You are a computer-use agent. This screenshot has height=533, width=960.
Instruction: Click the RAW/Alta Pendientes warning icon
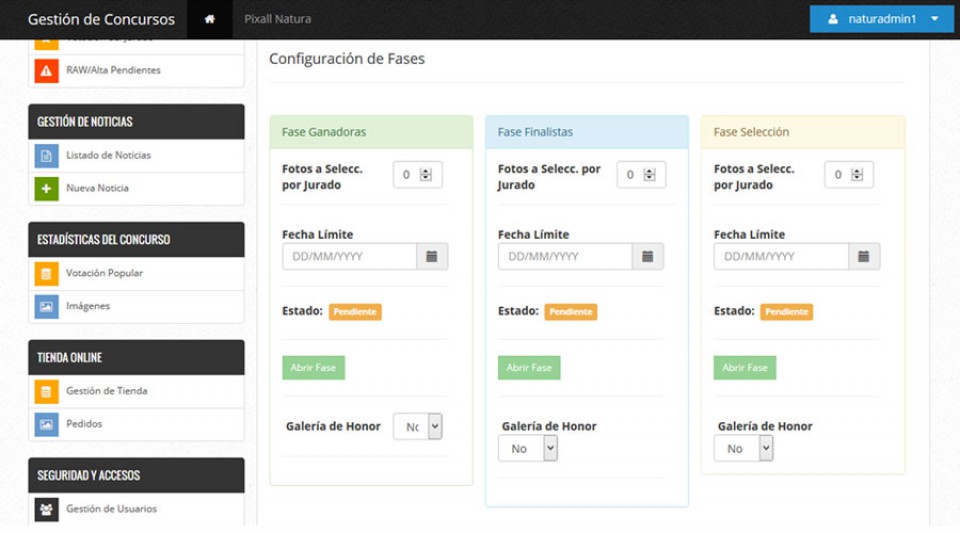pos(47,71)
